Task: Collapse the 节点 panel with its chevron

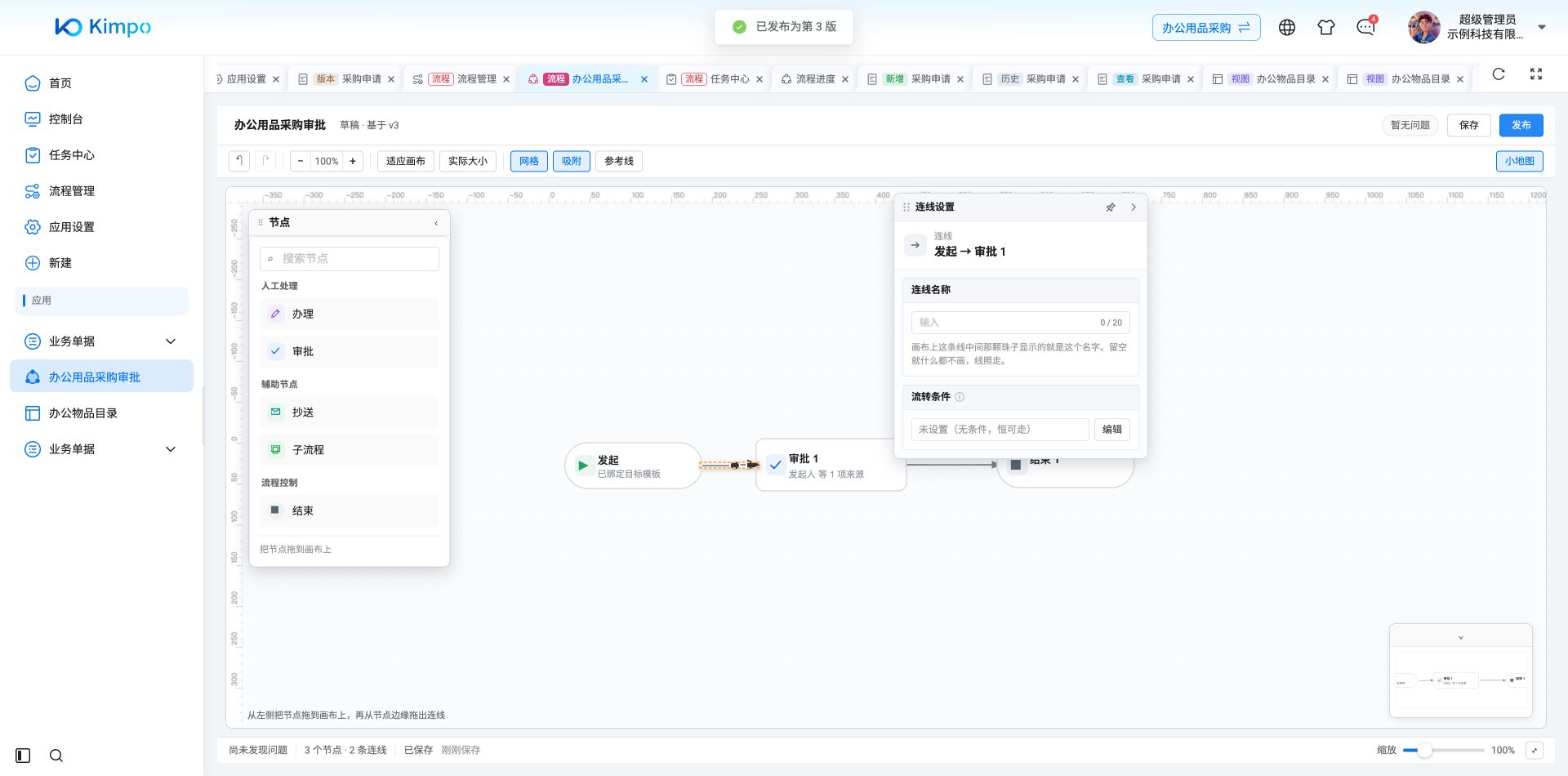Action: 436,223
